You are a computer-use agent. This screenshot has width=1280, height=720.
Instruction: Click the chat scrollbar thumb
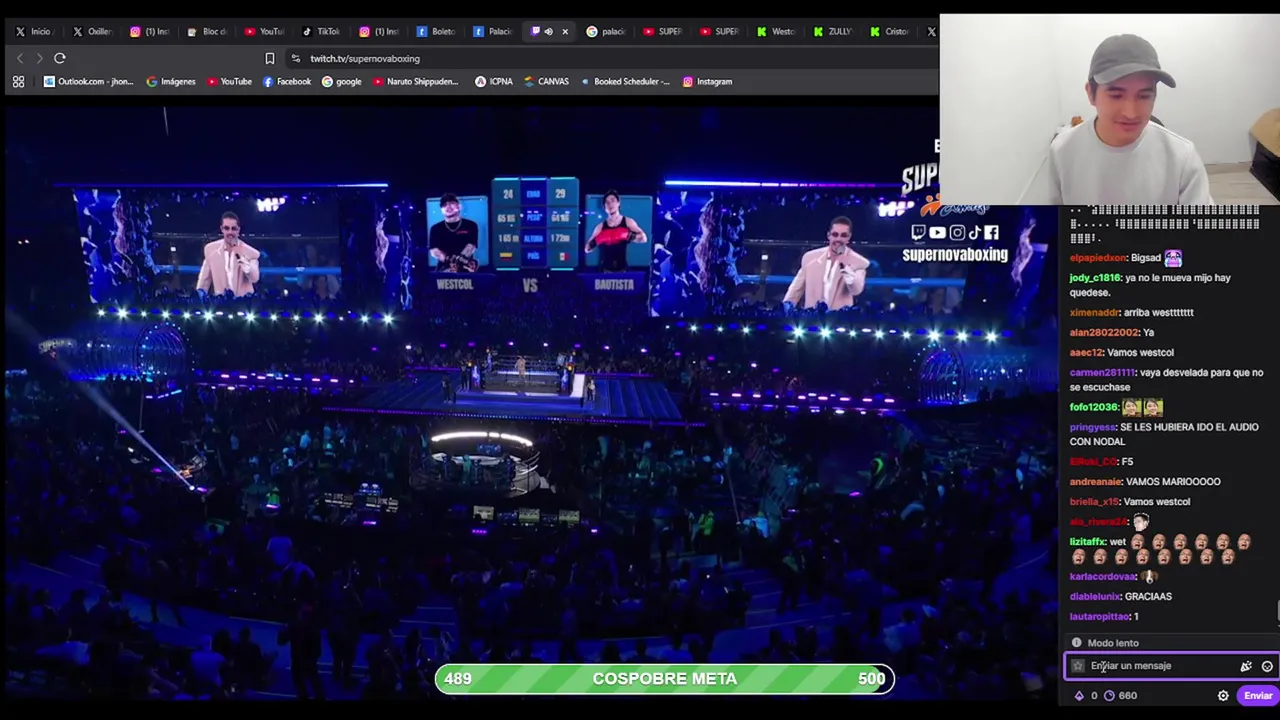[x=1278, y=612]
